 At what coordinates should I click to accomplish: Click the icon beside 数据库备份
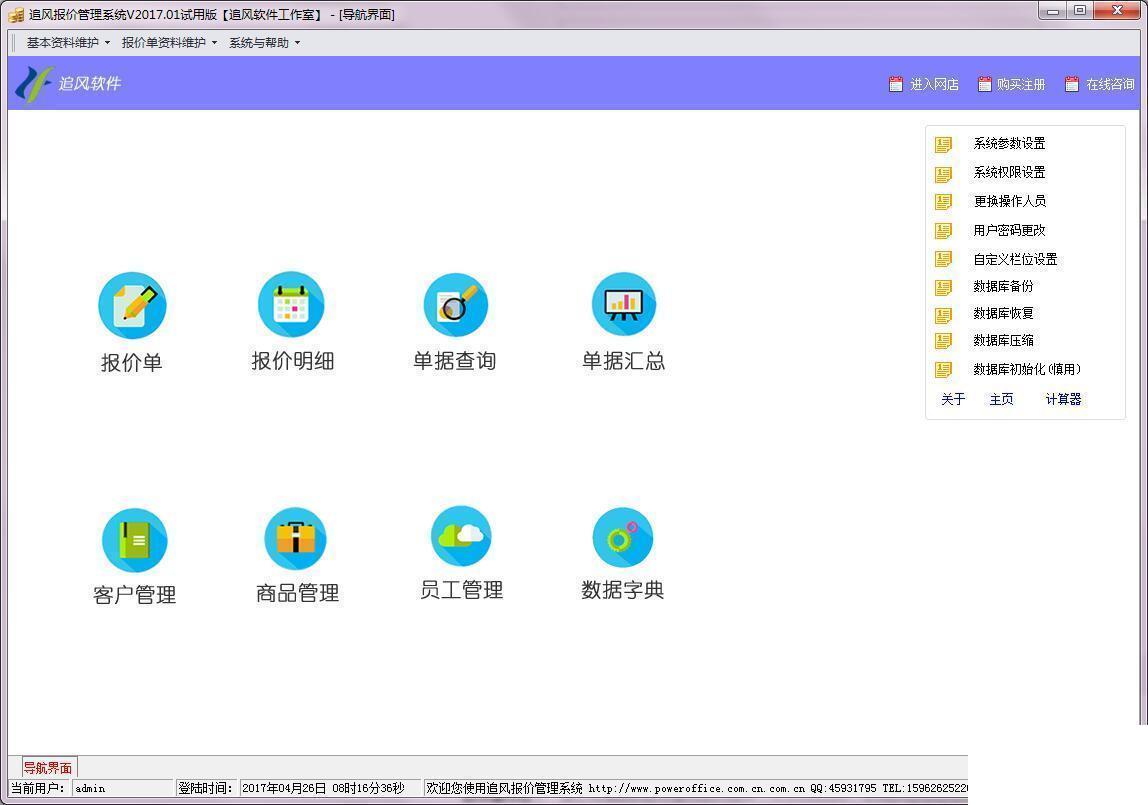pyautogui.click(x=944, y=287)
